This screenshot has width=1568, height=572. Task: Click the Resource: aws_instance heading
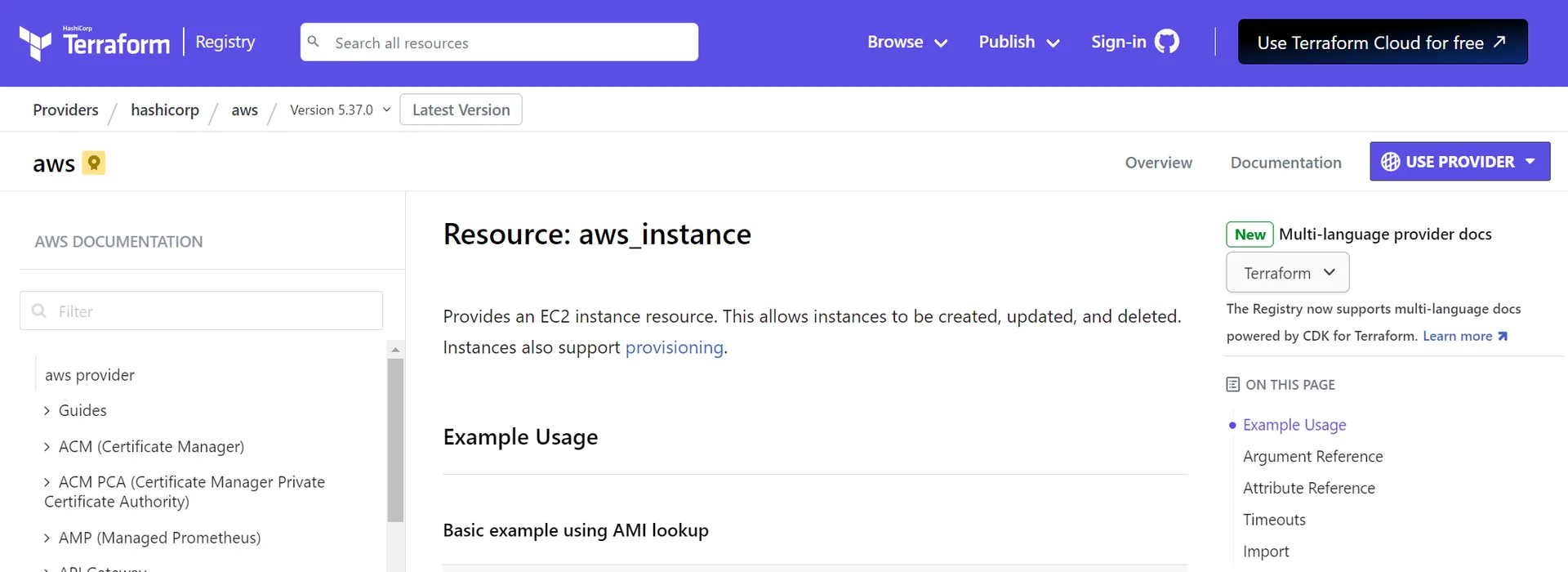click(x=597, y=235)
